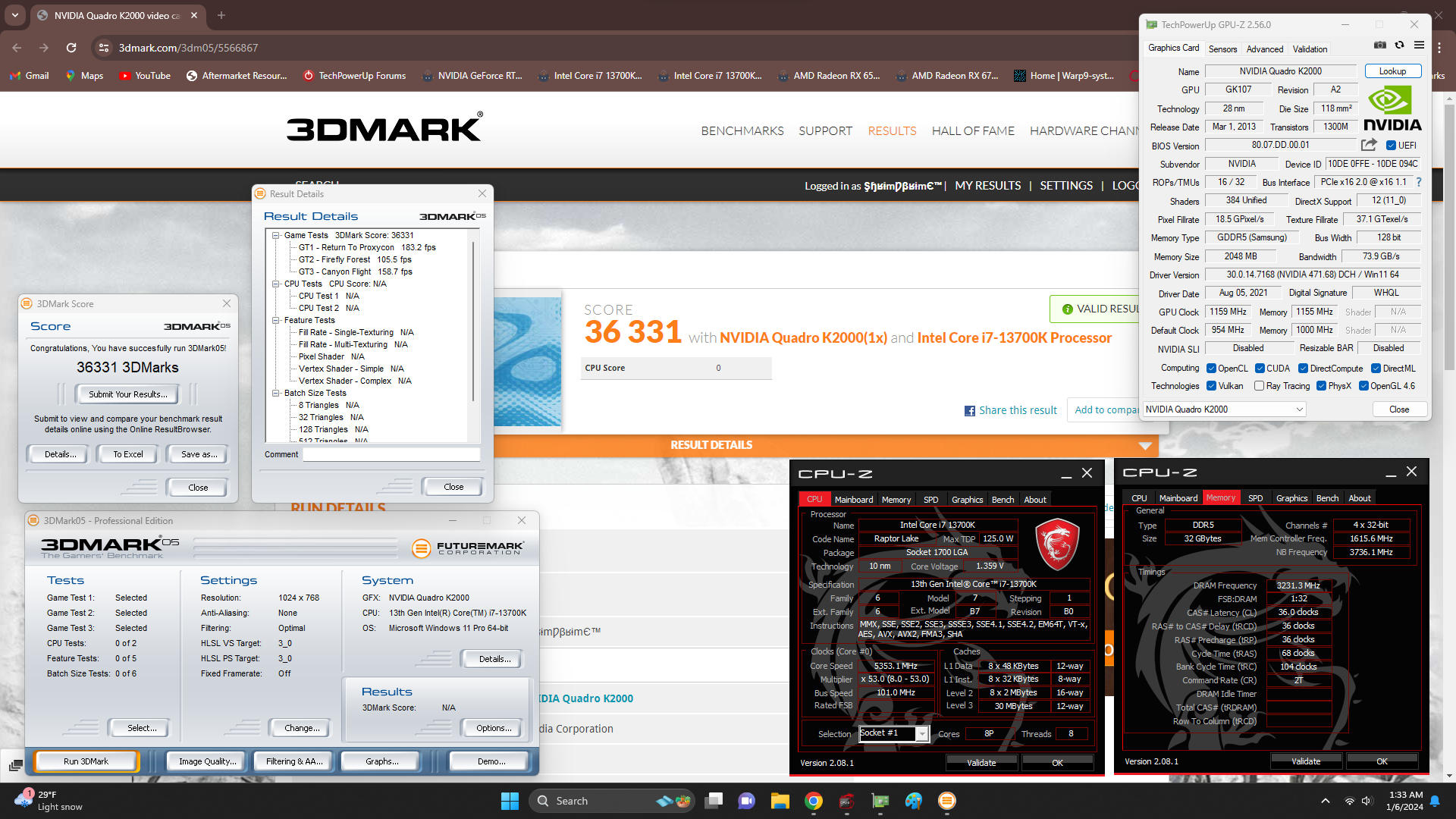Click Chrome icon in taskbar
Image resolution: width=1456 pixels, height=819 pixels.
click(x=814, y=801)
